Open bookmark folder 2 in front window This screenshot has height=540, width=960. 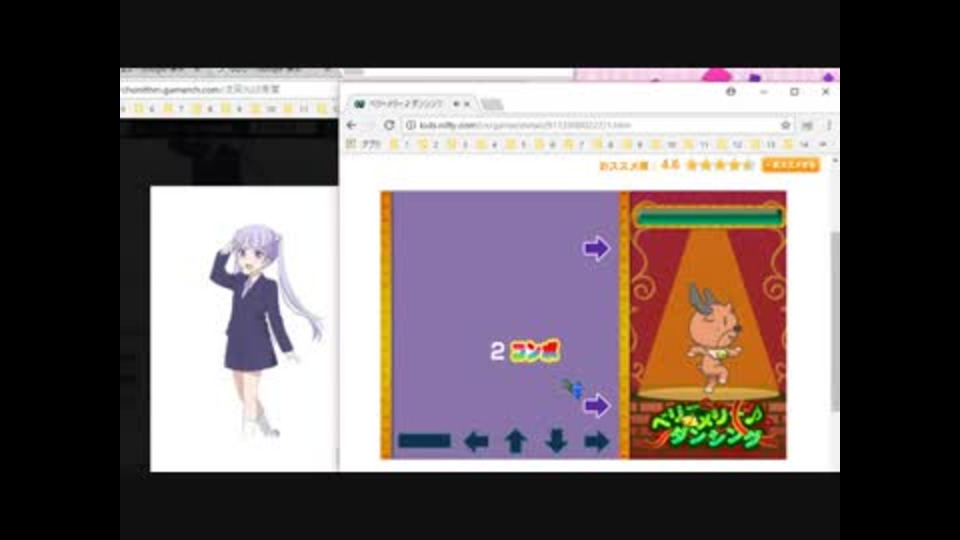tap(428, 144)
